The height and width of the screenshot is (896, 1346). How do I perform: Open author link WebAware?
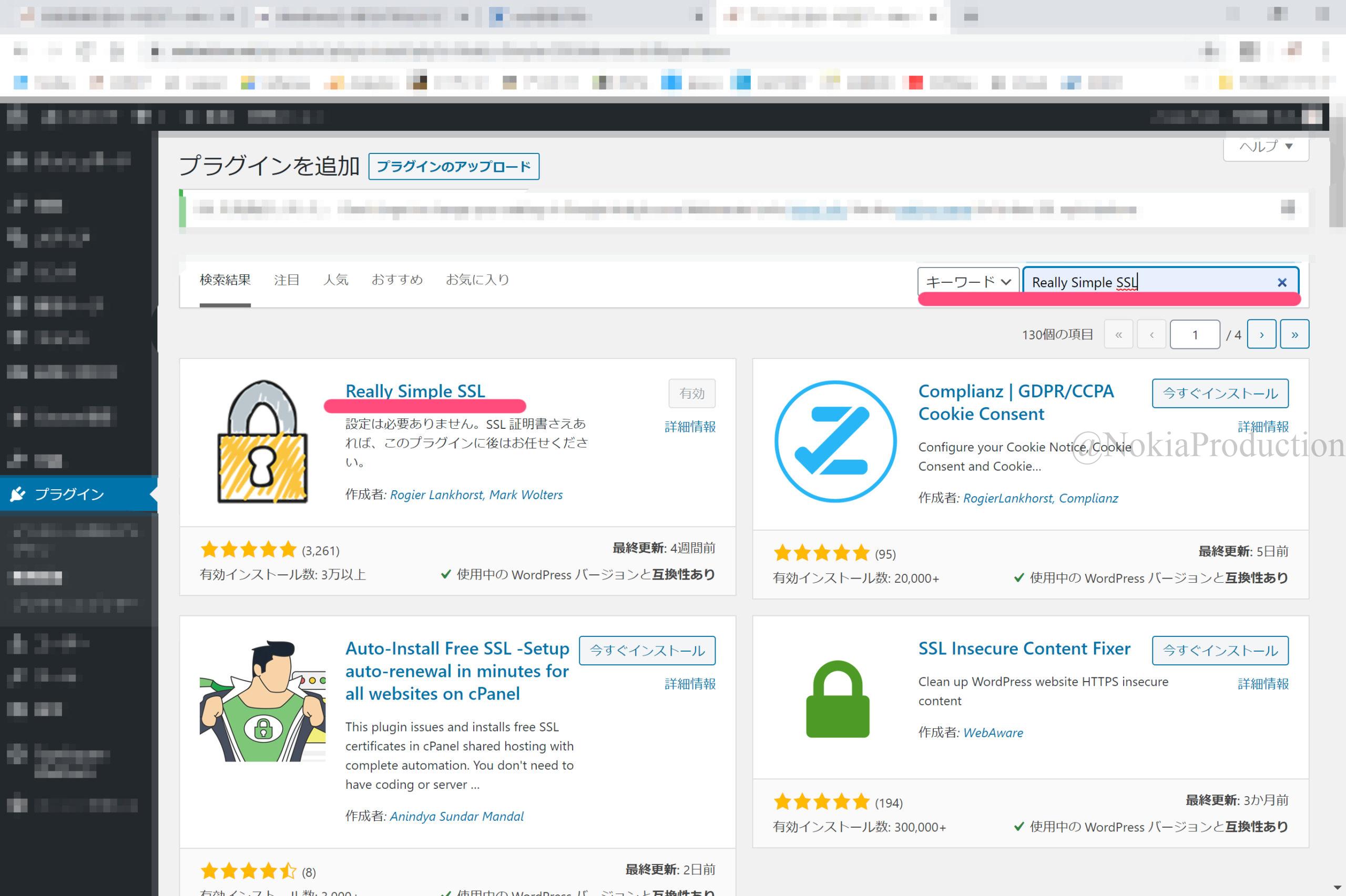(993, 733)
